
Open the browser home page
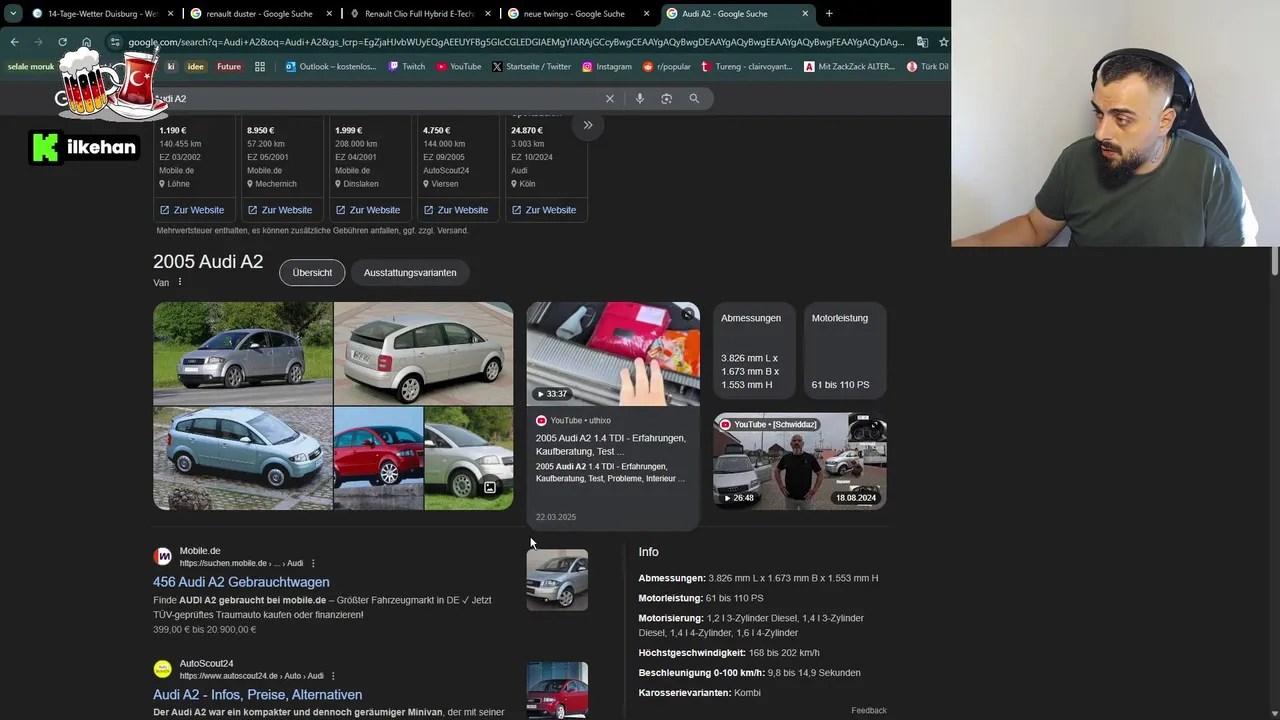[x=86, y=42]
